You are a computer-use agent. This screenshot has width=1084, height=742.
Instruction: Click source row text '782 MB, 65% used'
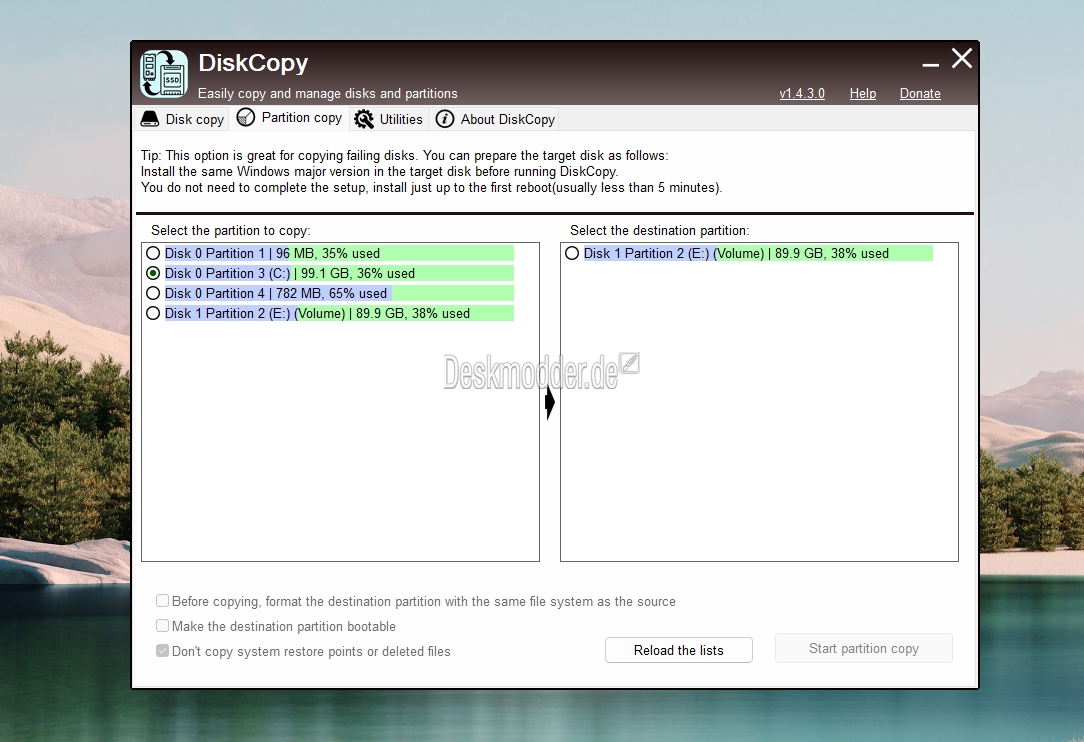[x=331, y=293]
